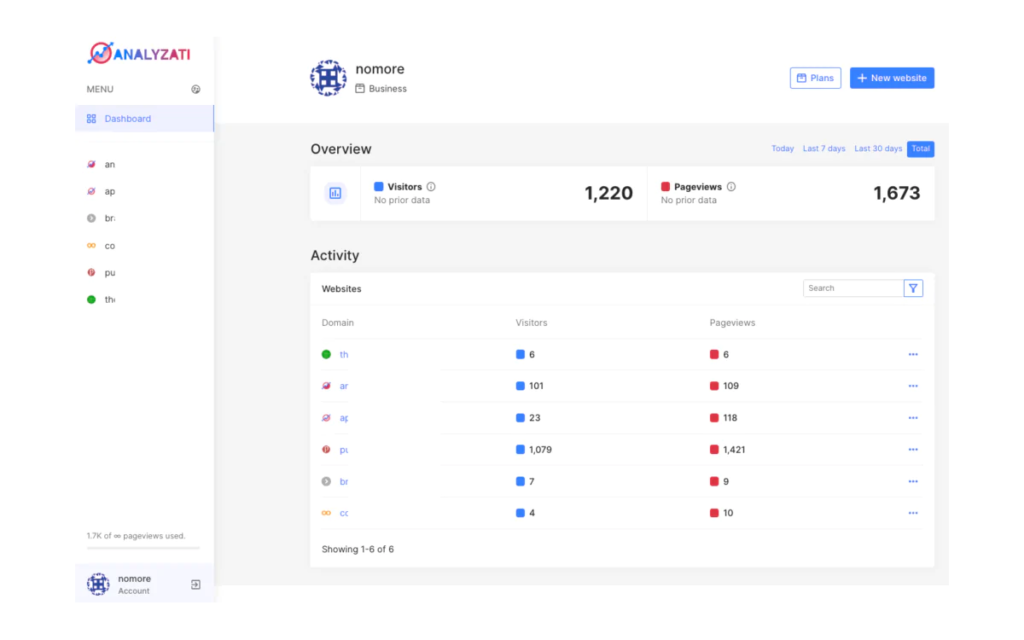This screenshot has height=640, width=1024.
Task: Focus the Websites search field
Action: [853, 288]
